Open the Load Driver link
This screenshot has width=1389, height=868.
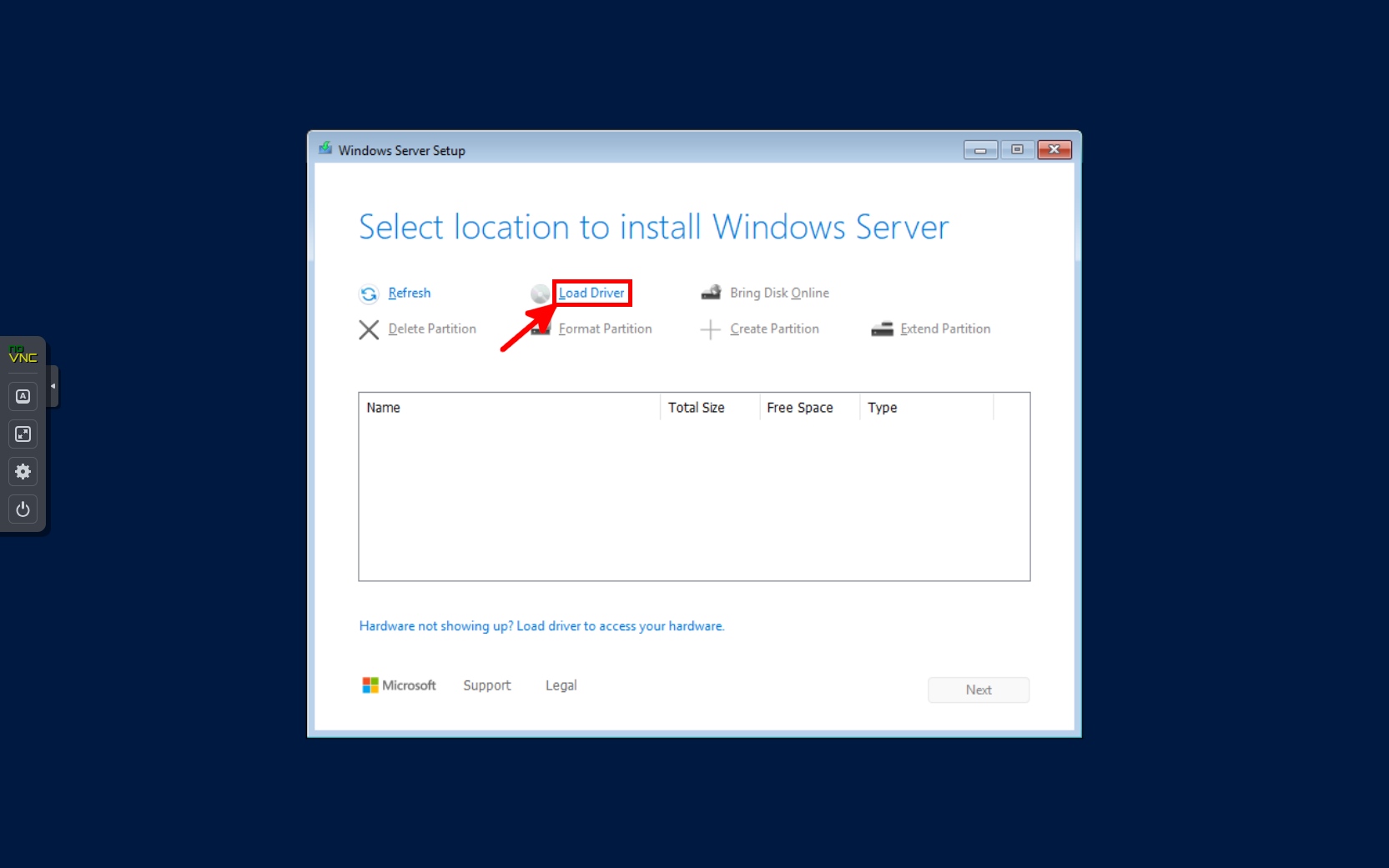(x=591, y=293)
